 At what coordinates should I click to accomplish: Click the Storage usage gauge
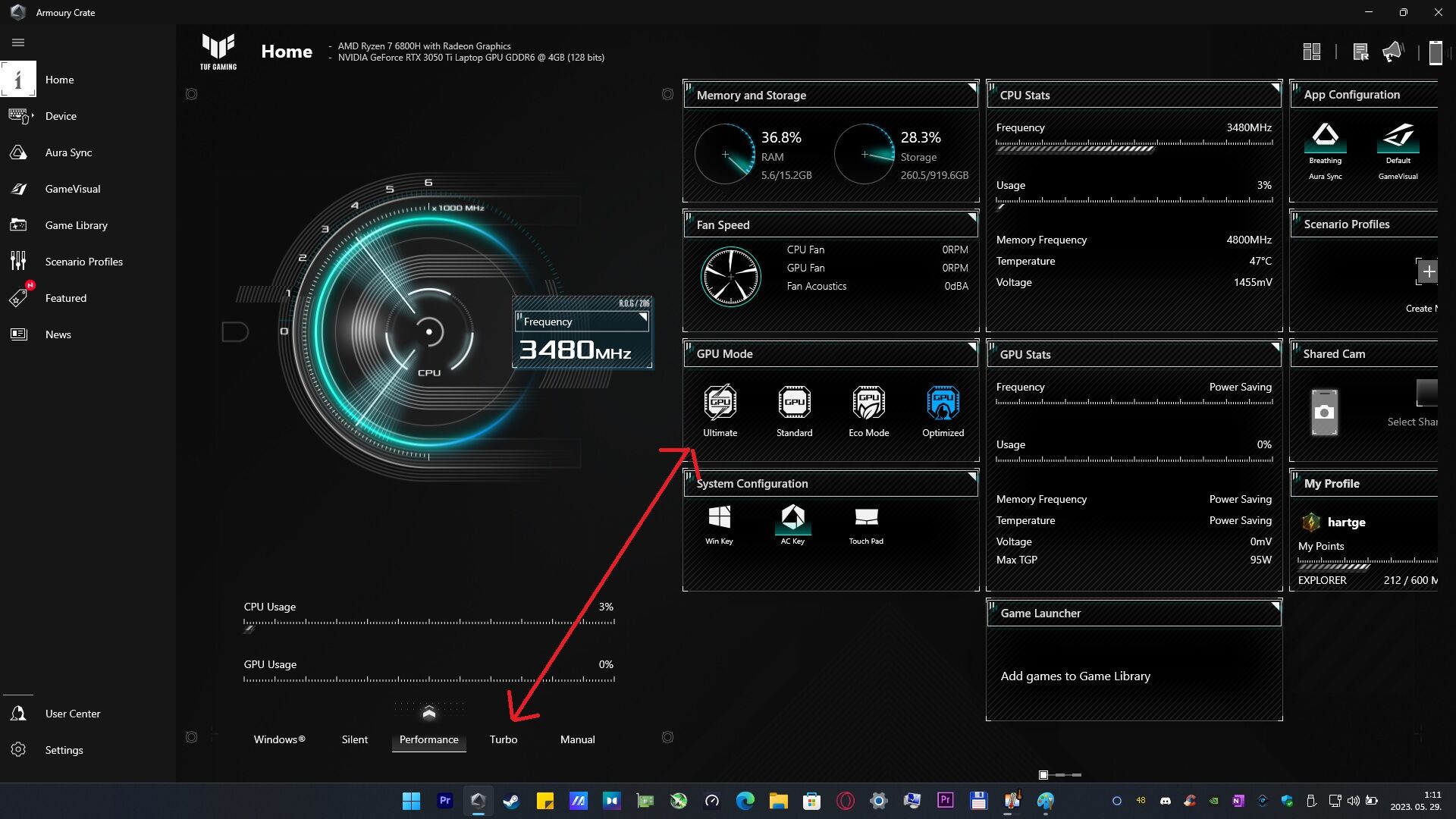864,154
